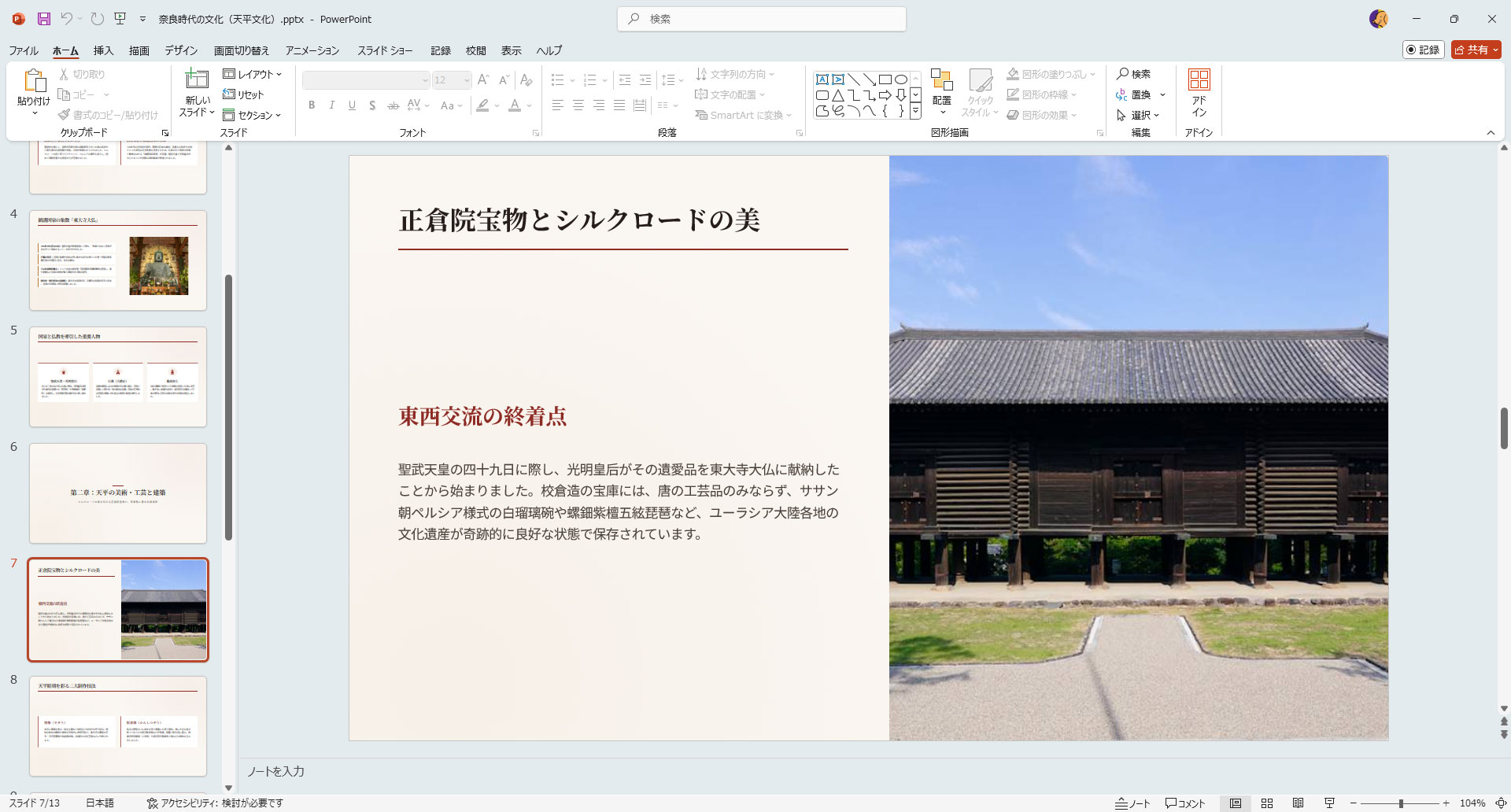This screenshot has height=812, width=1511.
Task: Open the セクション dropdown
Action: [x=252, y=115]
